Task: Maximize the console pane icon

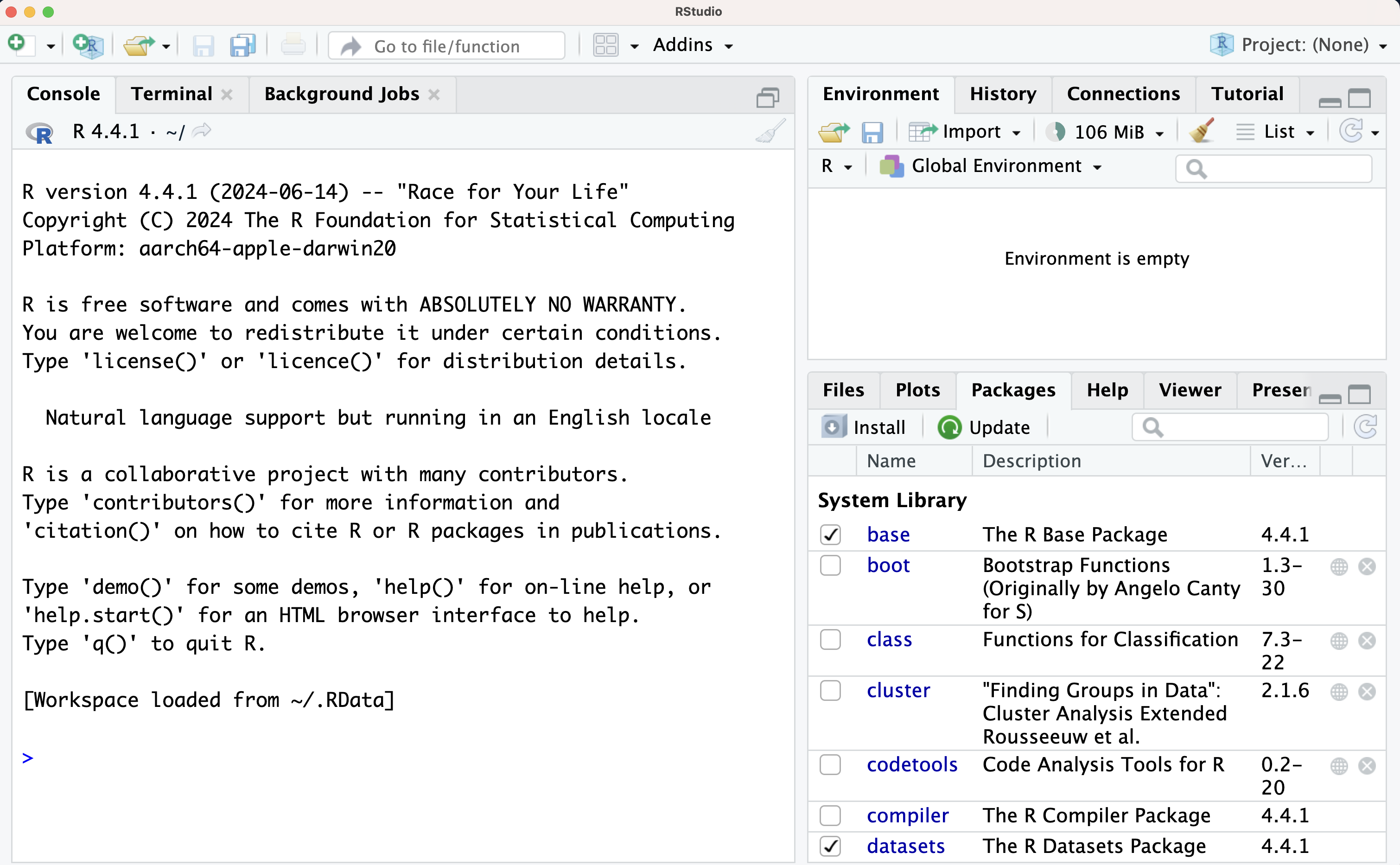Action: (x=767, y=97)
